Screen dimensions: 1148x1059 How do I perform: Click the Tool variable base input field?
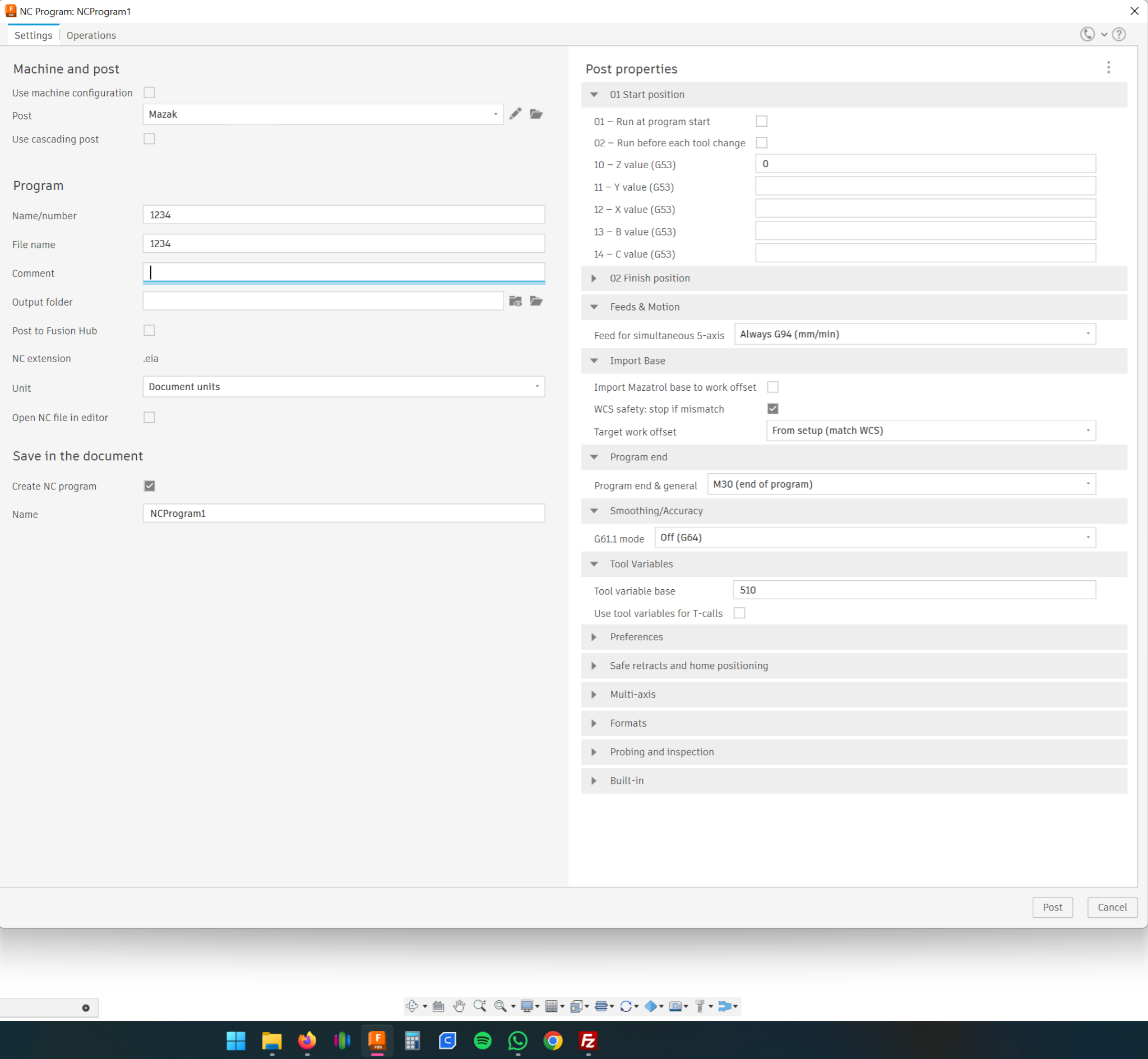coord(914,590)
